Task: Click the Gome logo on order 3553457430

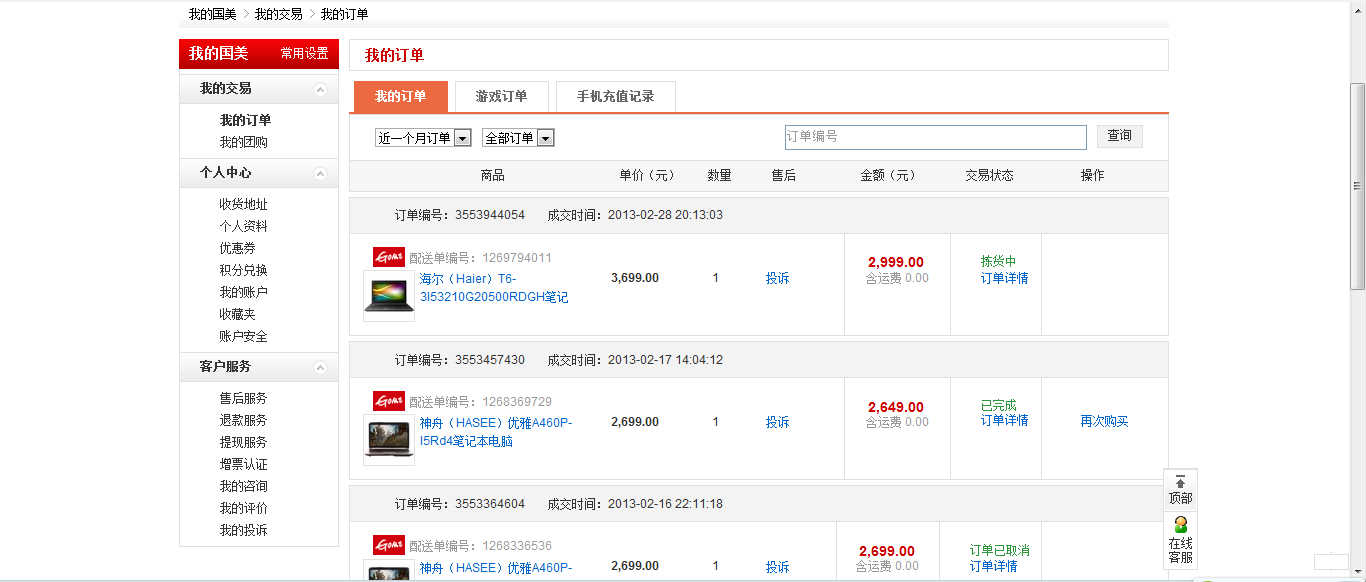Action: [x=389, y=401]
